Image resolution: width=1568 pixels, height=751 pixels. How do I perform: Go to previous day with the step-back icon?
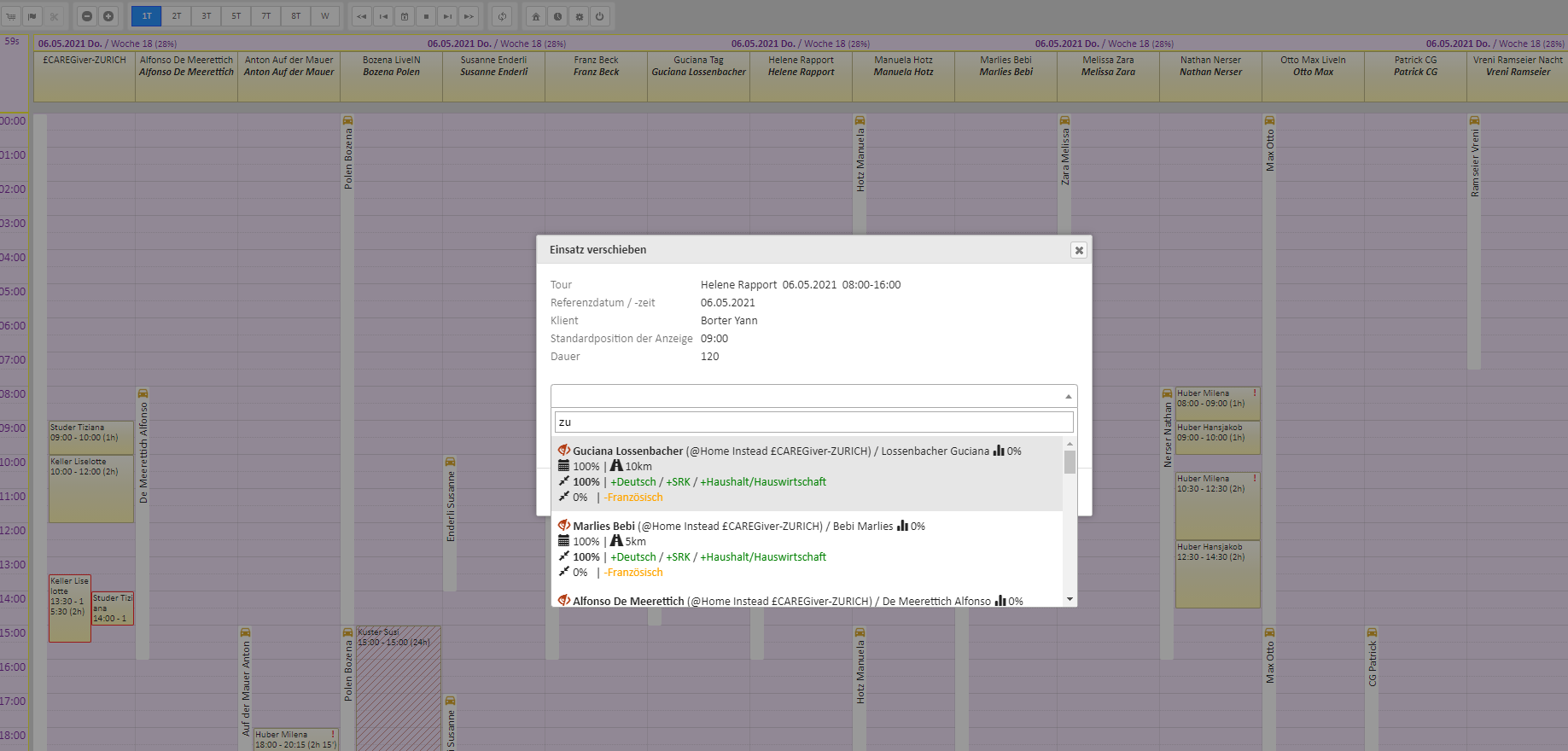pos(383,16)
